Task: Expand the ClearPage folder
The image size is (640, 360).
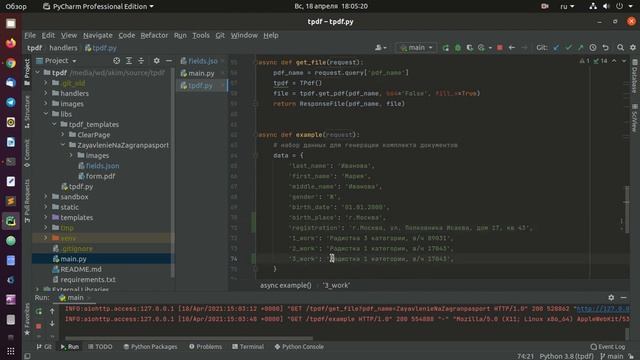Action: (x=62, y=135)
